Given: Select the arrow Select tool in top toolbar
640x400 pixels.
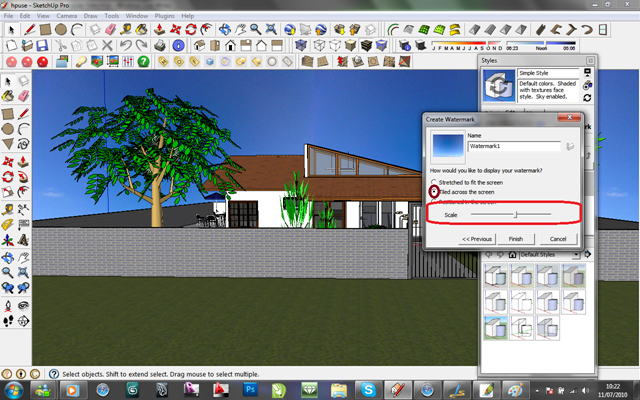Looking at the screenshot, I should tap(11, 30).
